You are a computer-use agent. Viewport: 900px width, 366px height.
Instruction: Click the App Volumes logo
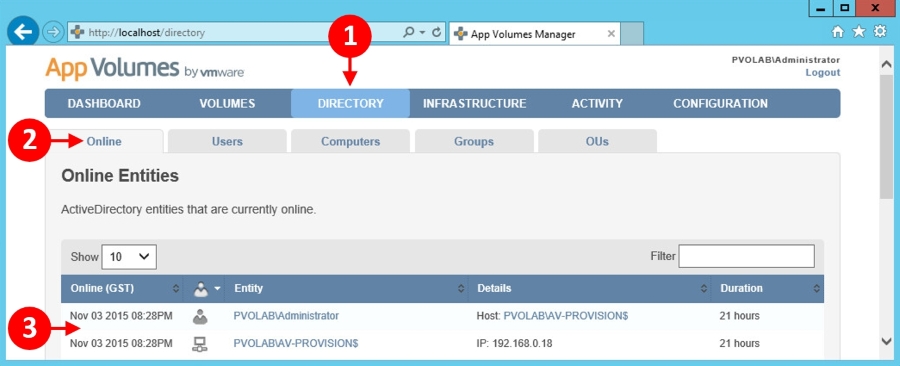pos(145,69)
